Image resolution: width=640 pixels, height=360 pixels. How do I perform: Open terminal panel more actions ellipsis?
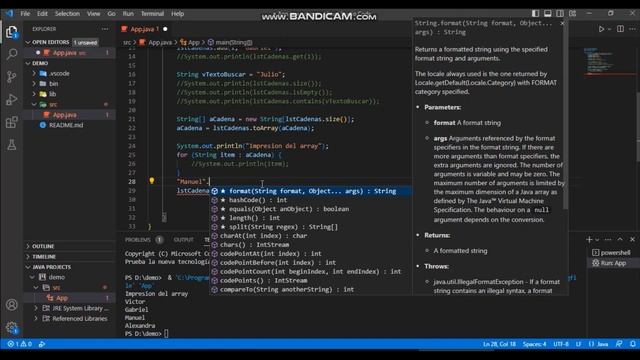(608, 239)
